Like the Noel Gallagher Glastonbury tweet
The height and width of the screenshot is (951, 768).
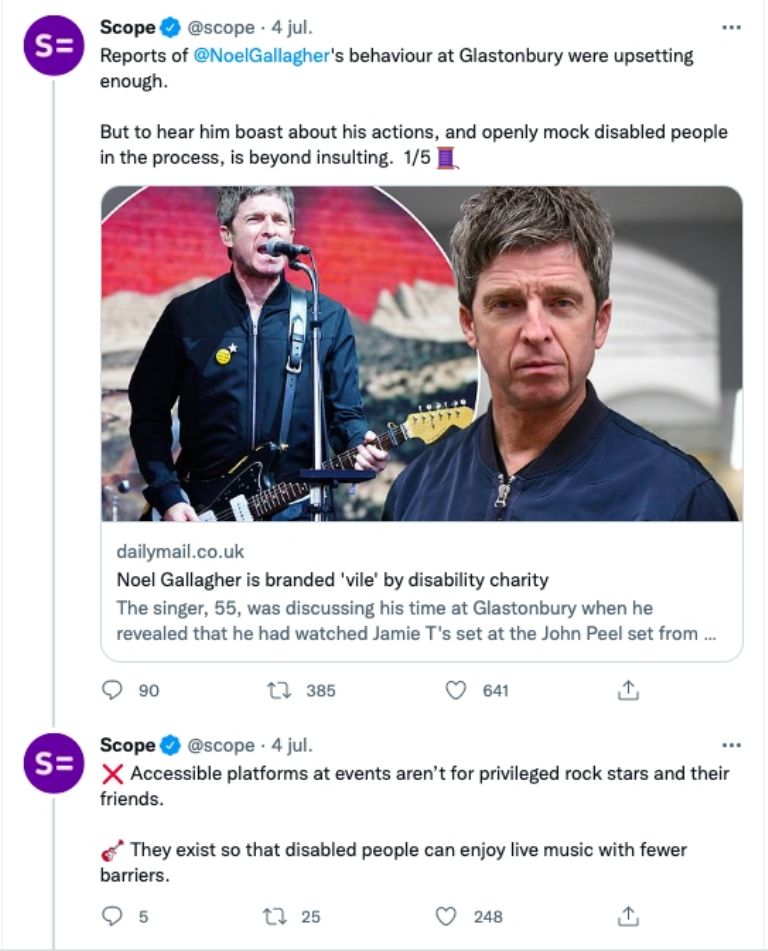[x=456, y=690]
